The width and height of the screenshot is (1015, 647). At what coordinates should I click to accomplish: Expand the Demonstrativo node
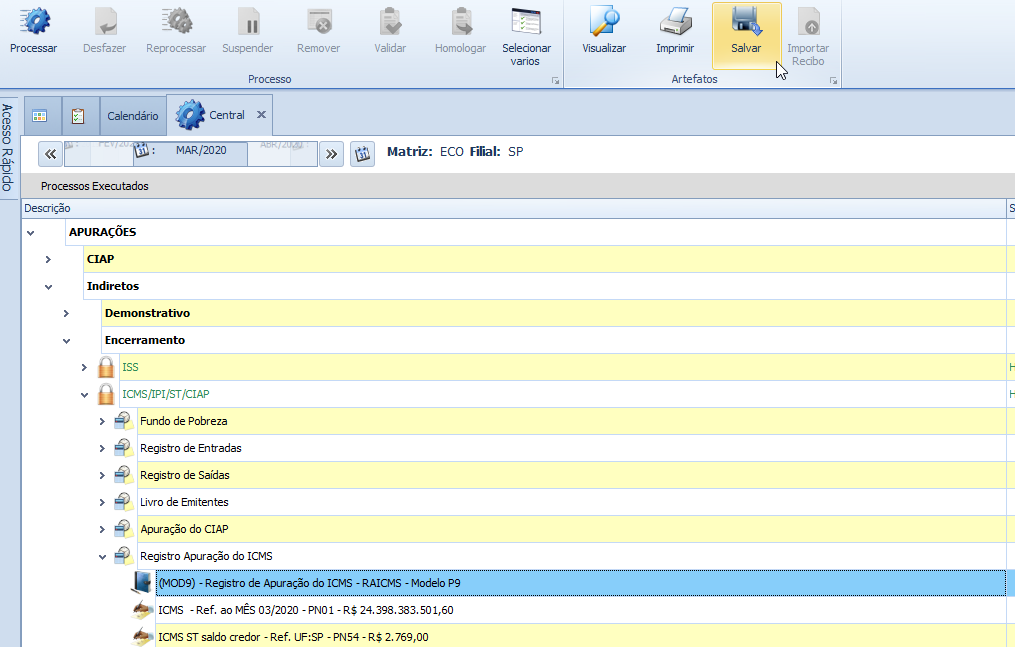point(66,313)
